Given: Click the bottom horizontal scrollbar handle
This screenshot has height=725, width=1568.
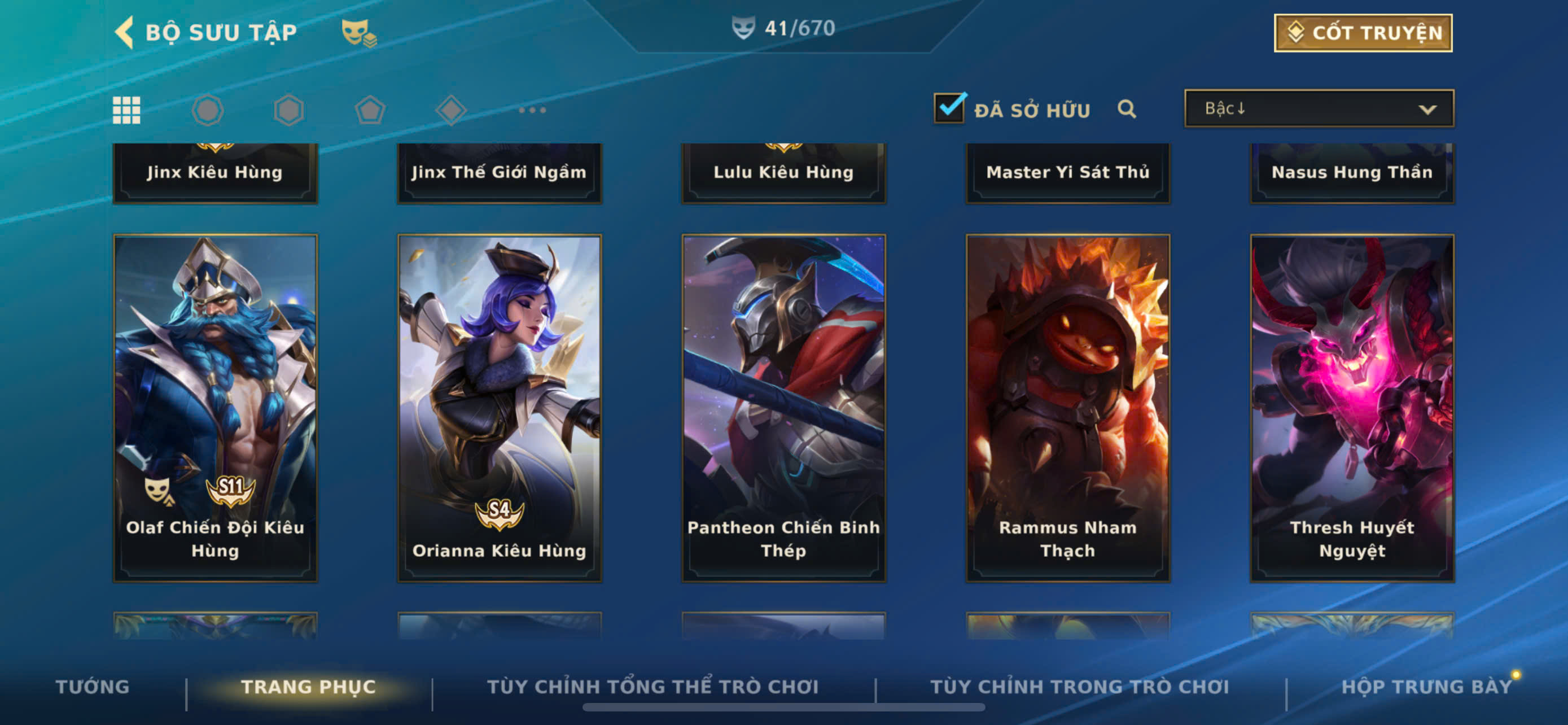Looking at the screenshot, I should coord(783,707).
